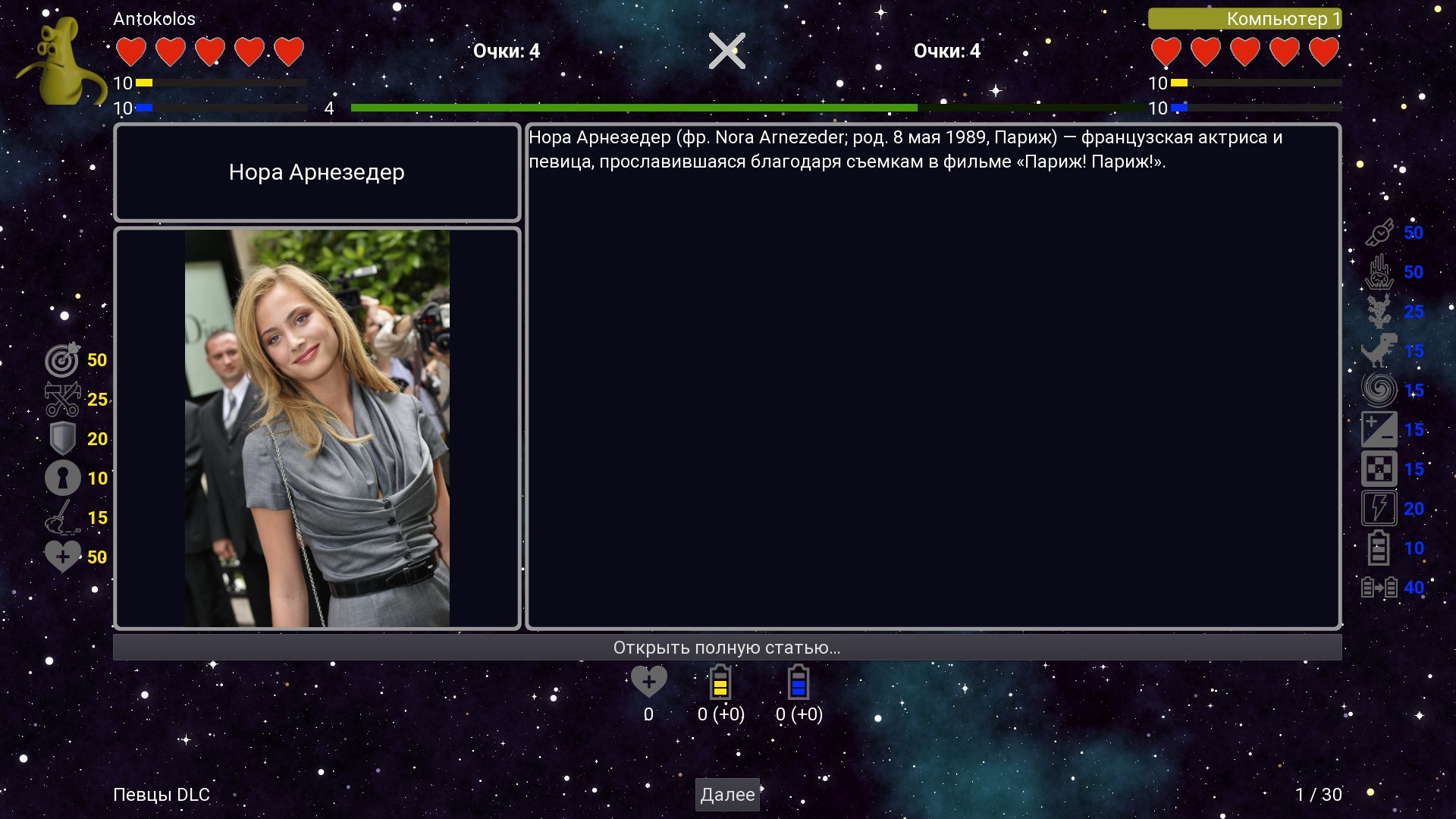The height and width of the screenshot is (819, 1456).
Task: Use the spiral galaxy ability
Action: tap(1379, 391)
